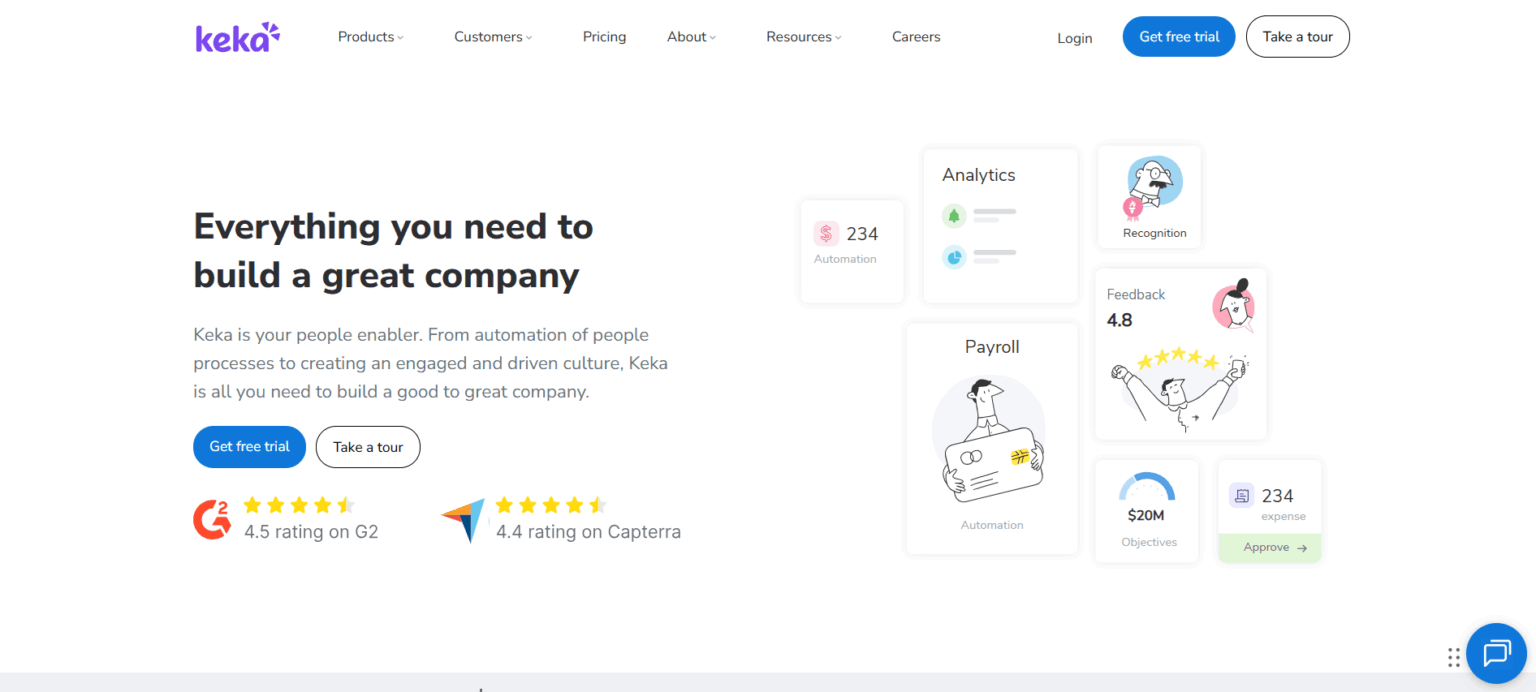Click Take a tour in the header

pos(1298,37)
